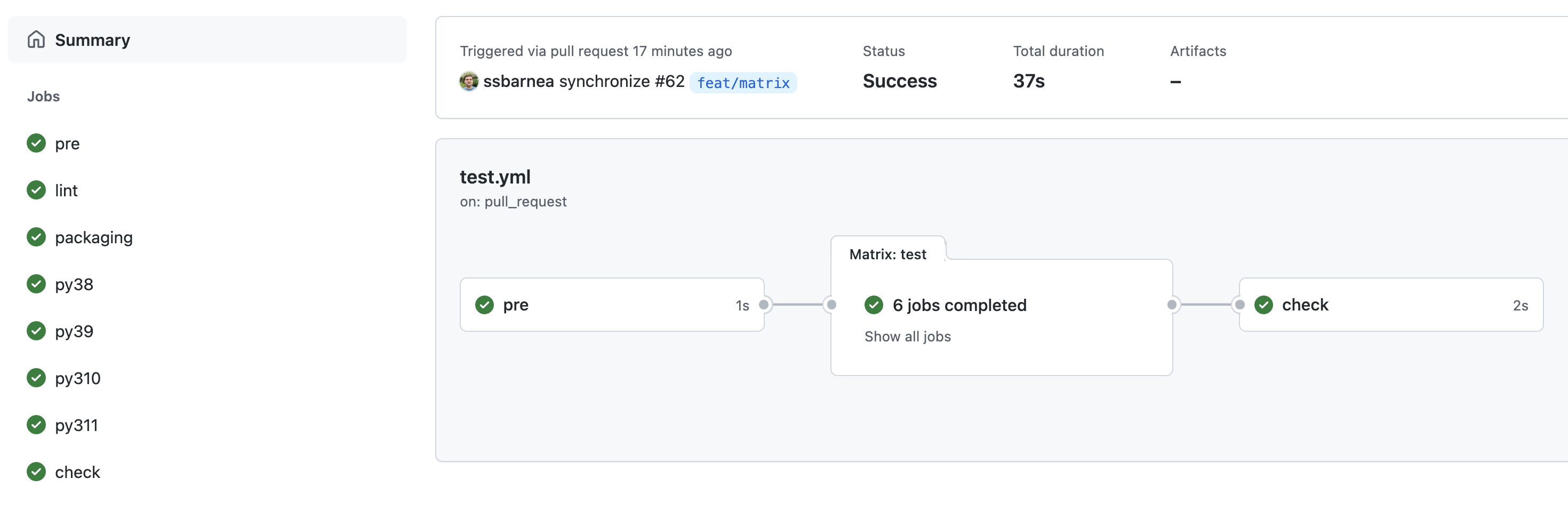The image size is (1568, 510).
Task: Open the Matrix: test group tab
Action: tap(887, 254)
